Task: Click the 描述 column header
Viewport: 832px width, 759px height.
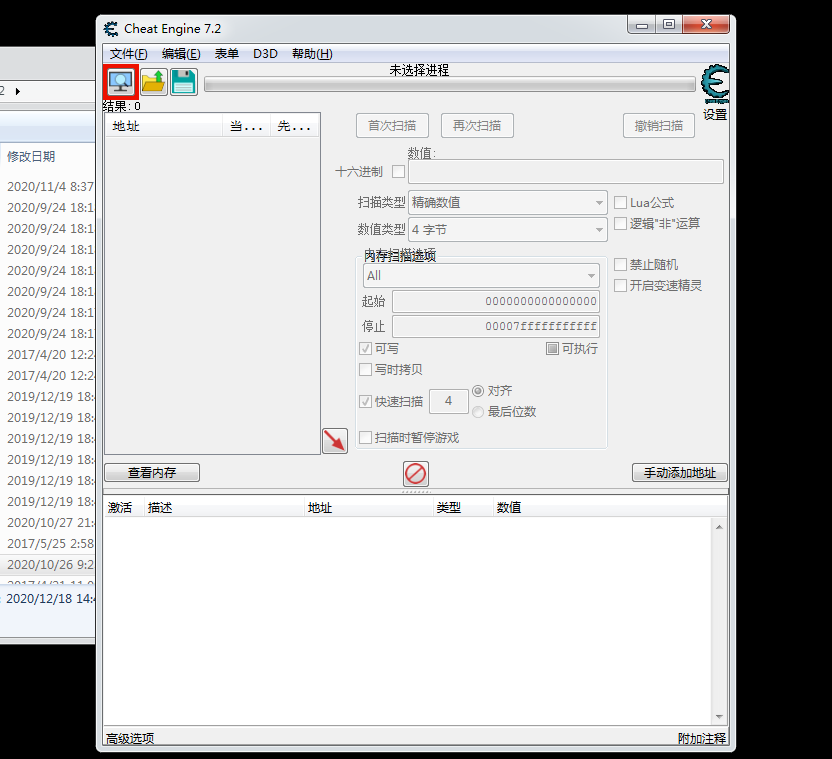Action: 224,507
